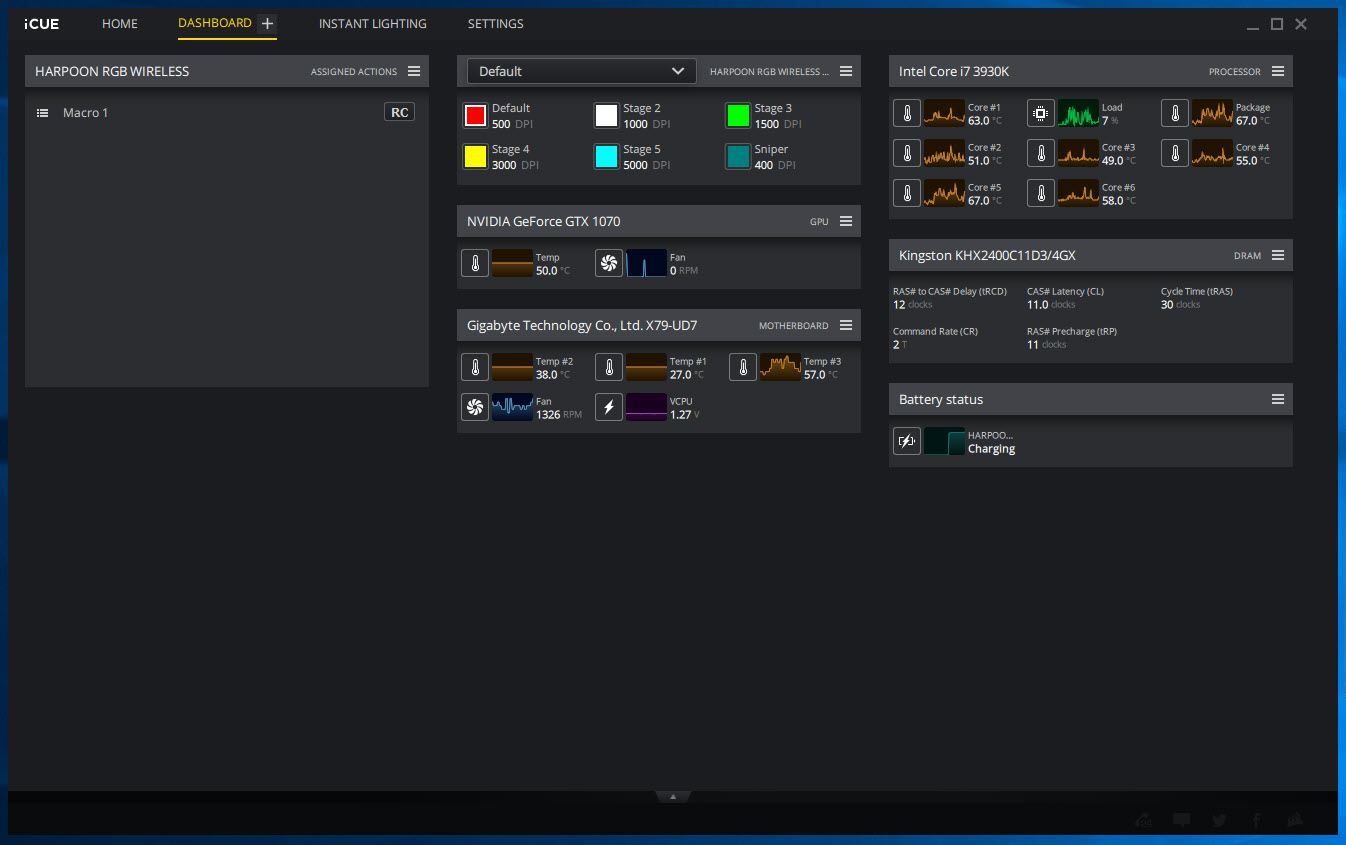This screenshot has width=1346, height=845.
Task: Click the motherboard Temp #1 thermometer icon
Action: pyautogui.click(x=609, y=367)
